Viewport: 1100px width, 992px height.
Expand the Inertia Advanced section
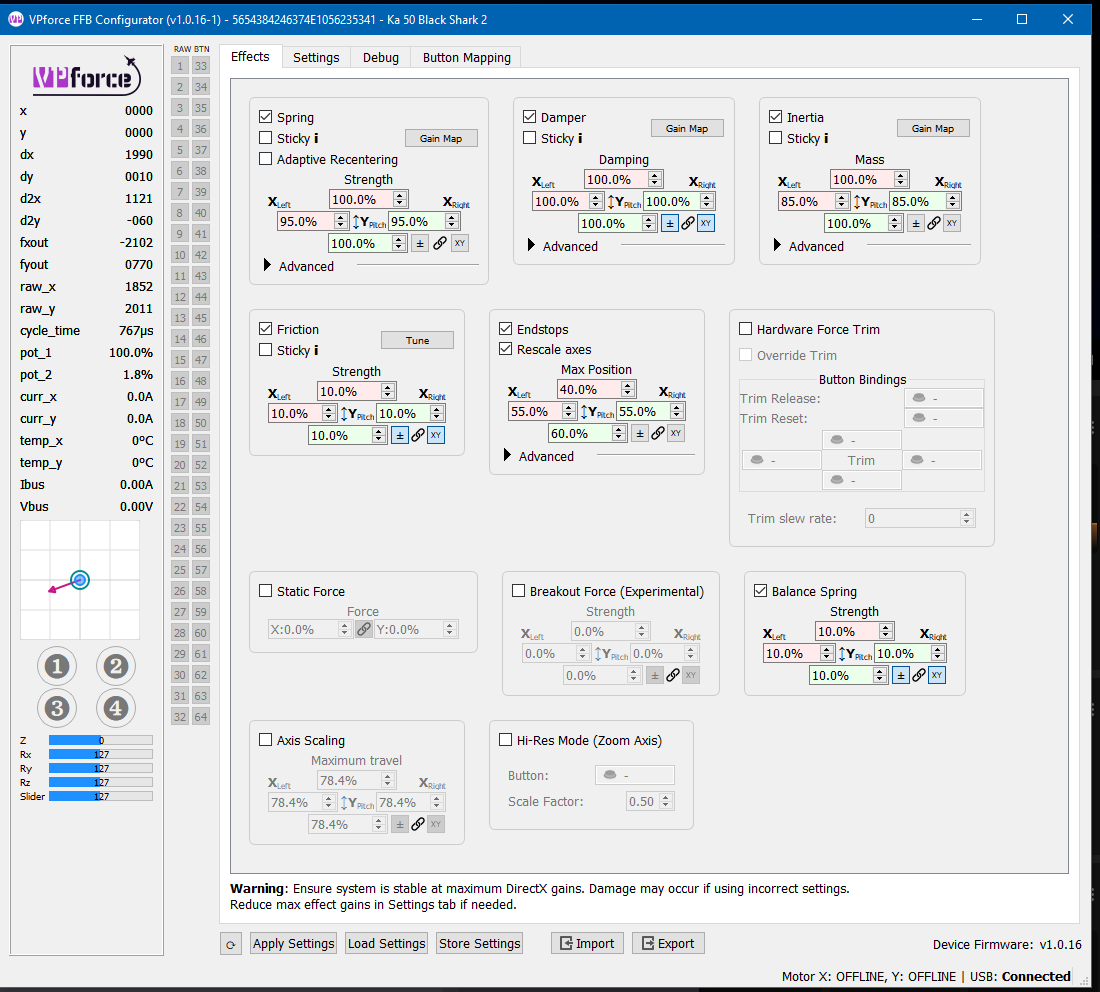pos(777,246)
